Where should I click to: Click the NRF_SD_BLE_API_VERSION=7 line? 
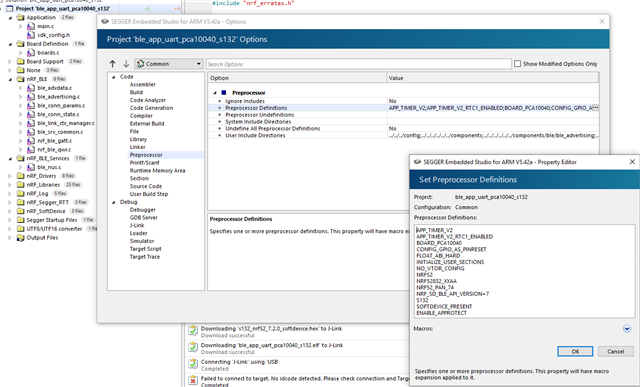coord(453,294)
